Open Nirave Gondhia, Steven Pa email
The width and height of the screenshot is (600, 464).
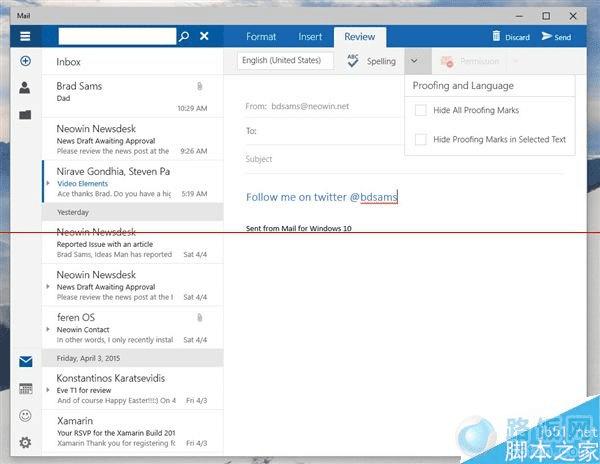point(132,182)
